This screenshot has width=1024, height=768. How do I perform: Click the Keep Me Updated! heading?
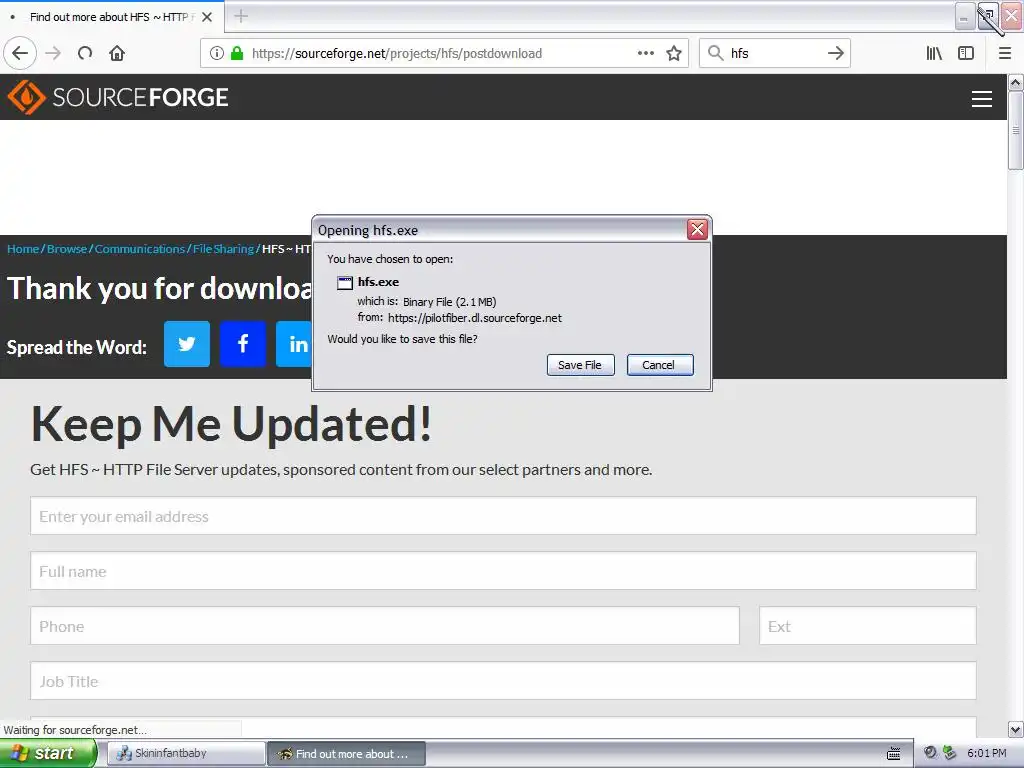(231, 424)
